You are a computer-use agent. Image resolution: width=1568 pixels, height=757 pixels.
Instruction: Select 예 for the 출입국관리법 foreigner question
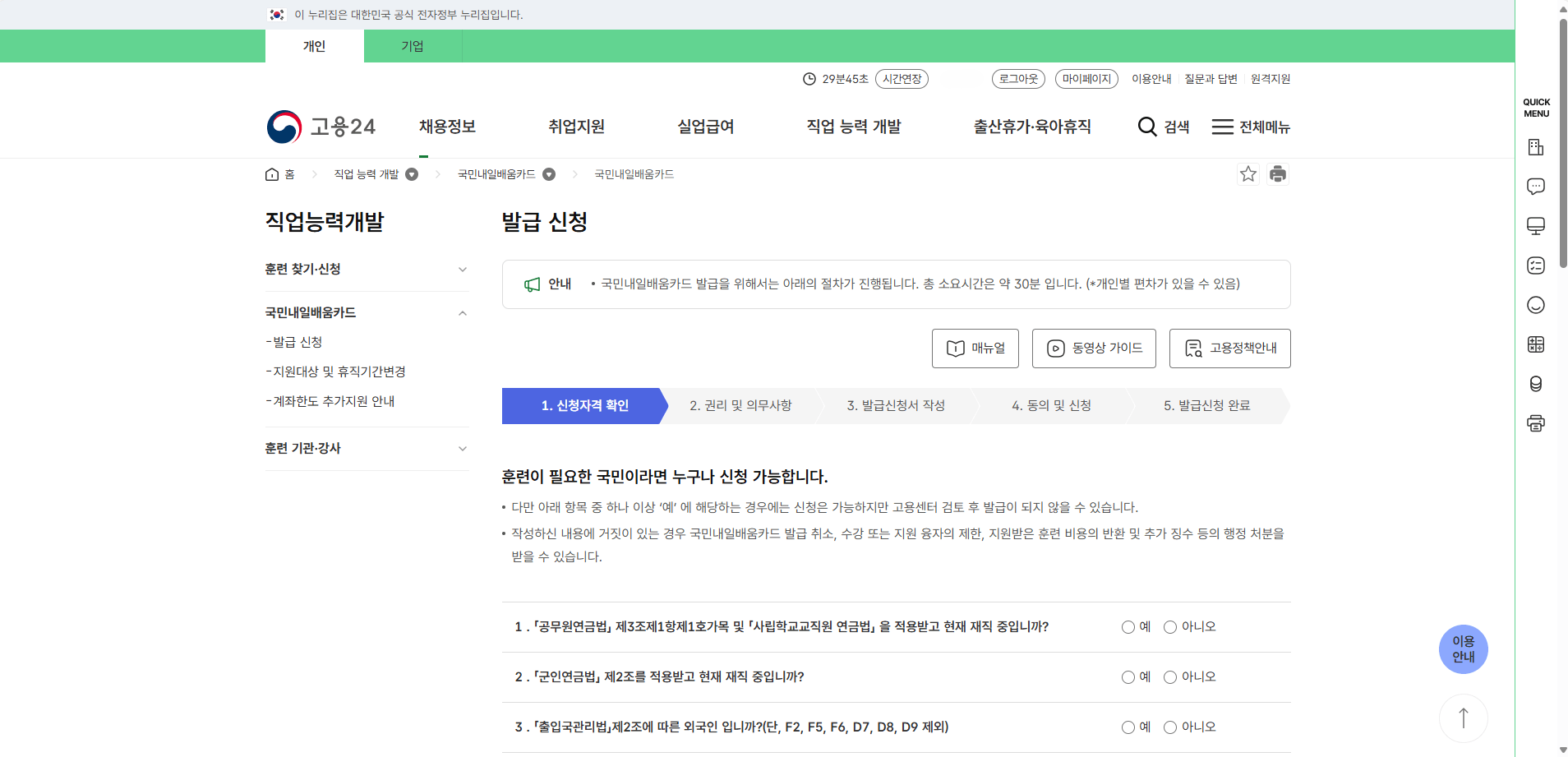[x=1128, y=727]
